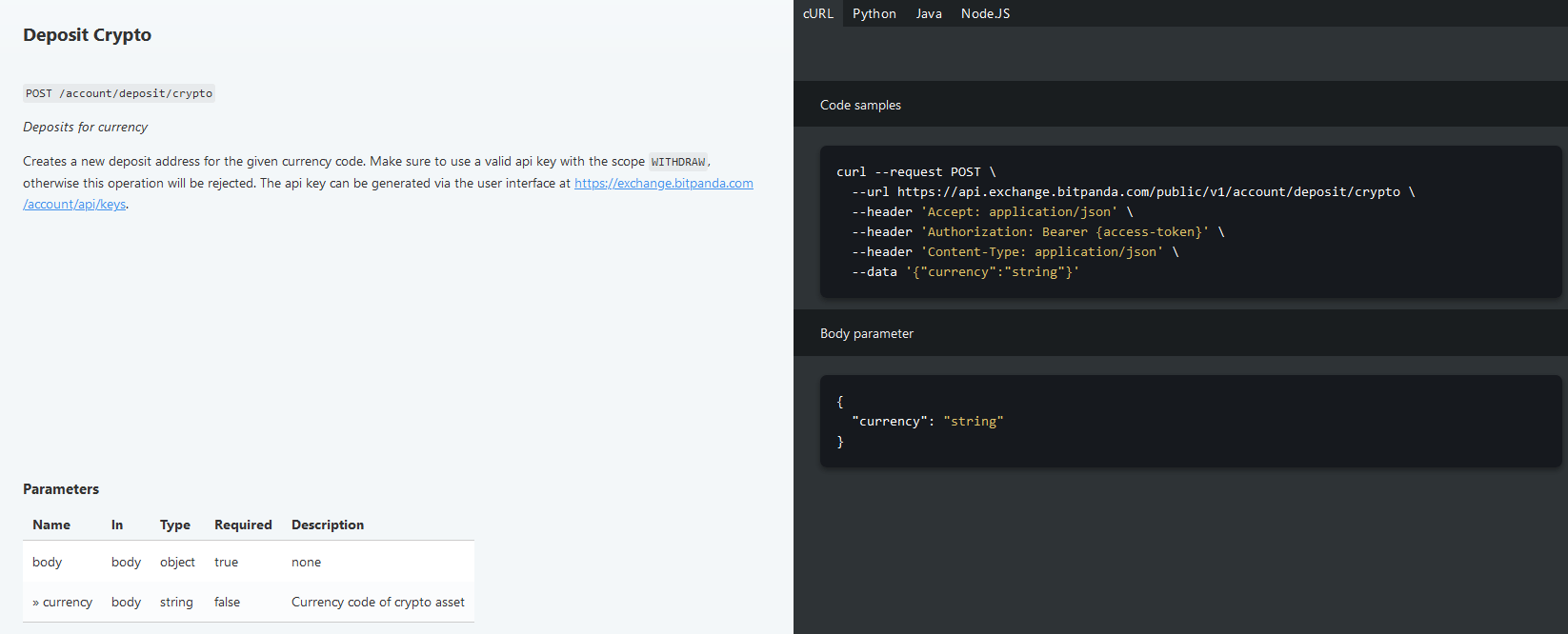Click the Accept: application/json header line
The image size is (1568, 634).
tap(993, 212)
